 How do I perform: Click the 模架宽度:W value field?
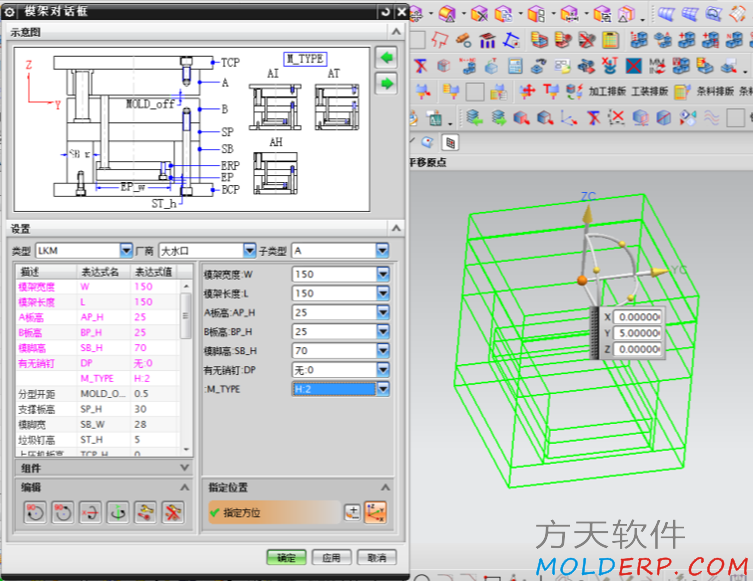[333, 274]
